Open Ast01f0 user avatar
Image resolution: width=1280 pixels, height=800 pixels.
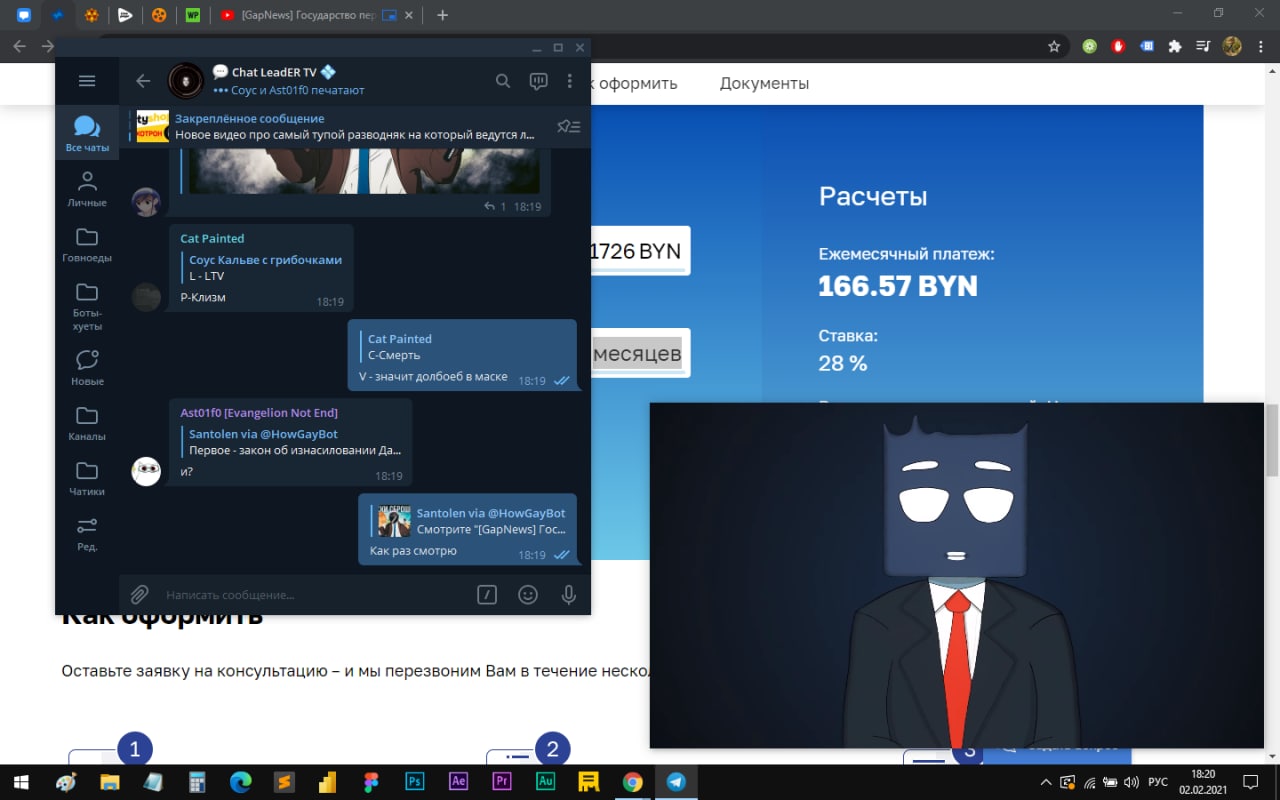point(146,471)
